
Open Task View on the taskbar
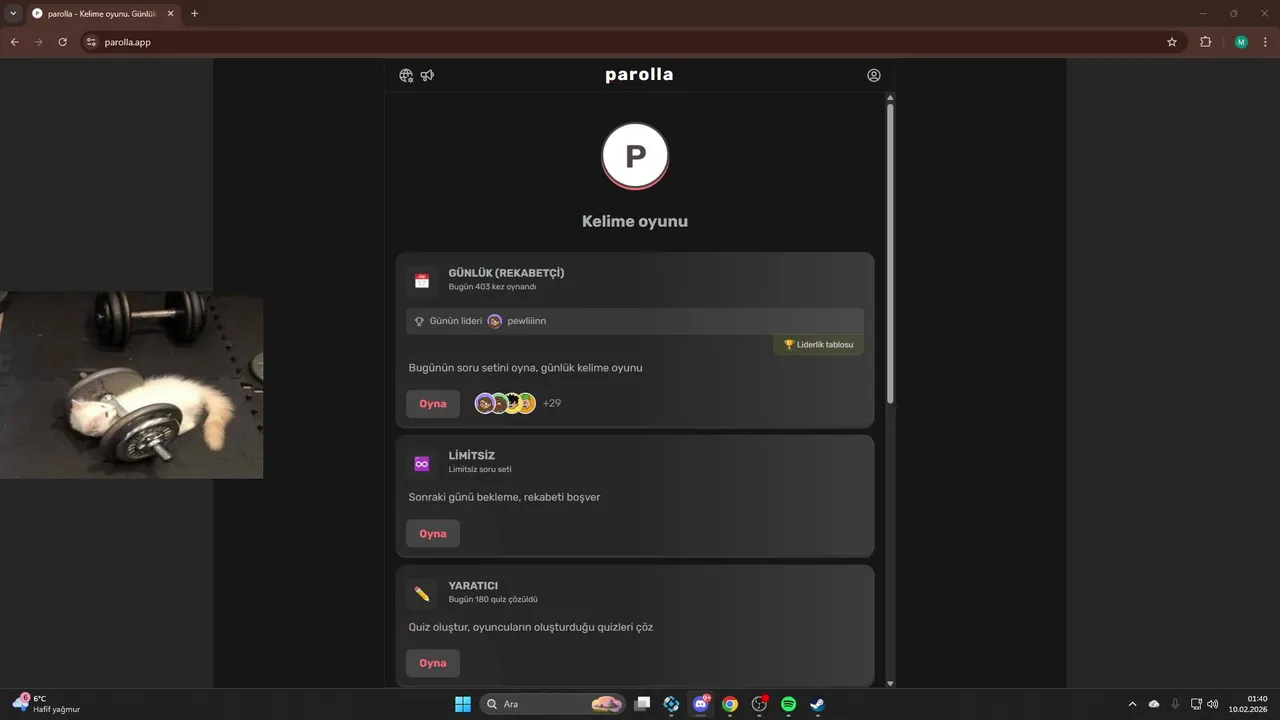643,704
